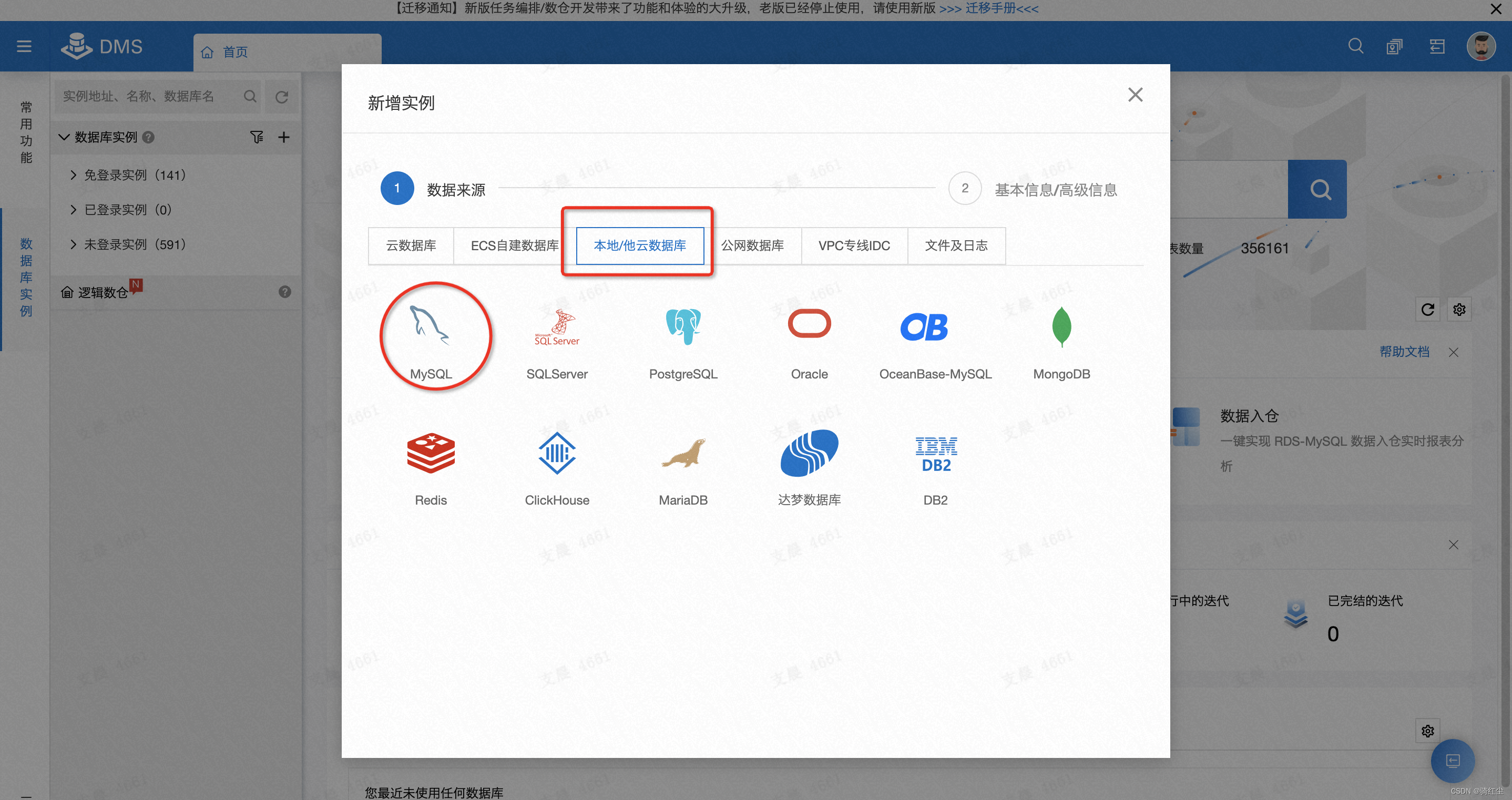Open the layout panel icon in header
This screenshot has width=1512, height=800.
tap(1436, 46)
